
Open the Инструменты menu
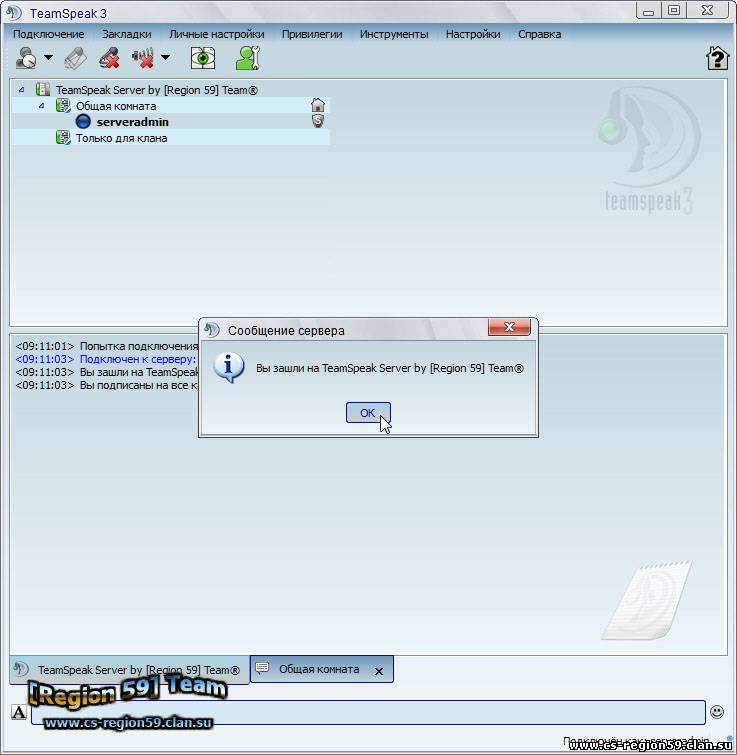pos(394,34)
